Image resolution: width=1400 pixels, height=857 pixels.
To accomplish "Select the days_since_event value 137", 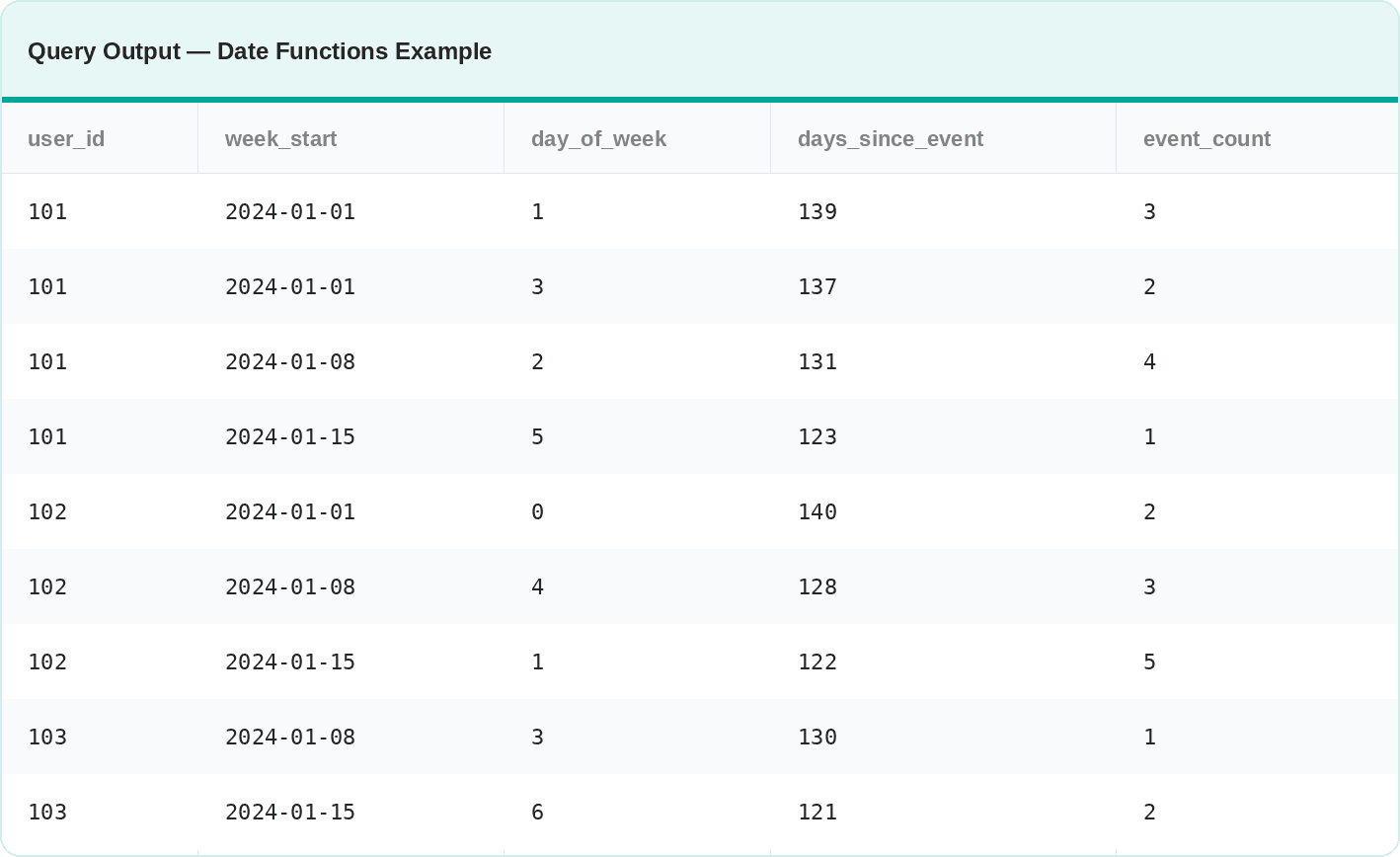I will tap(817, 286).
